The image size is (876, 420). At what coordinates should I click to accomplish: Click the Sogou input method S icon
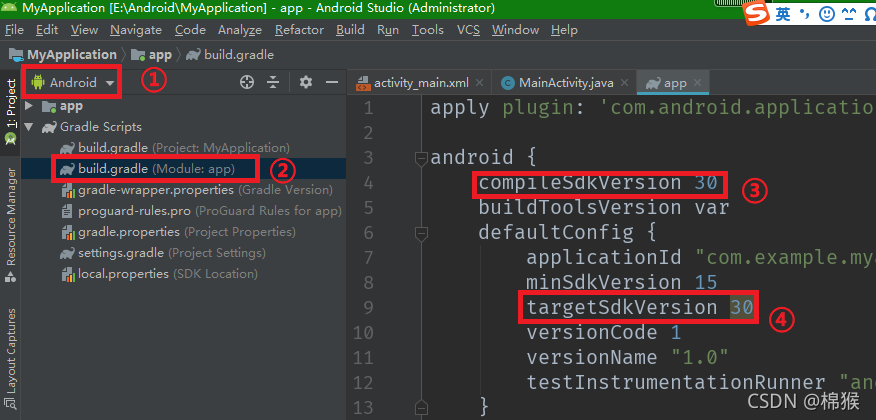pyautogui.click(x=758, y=14)
